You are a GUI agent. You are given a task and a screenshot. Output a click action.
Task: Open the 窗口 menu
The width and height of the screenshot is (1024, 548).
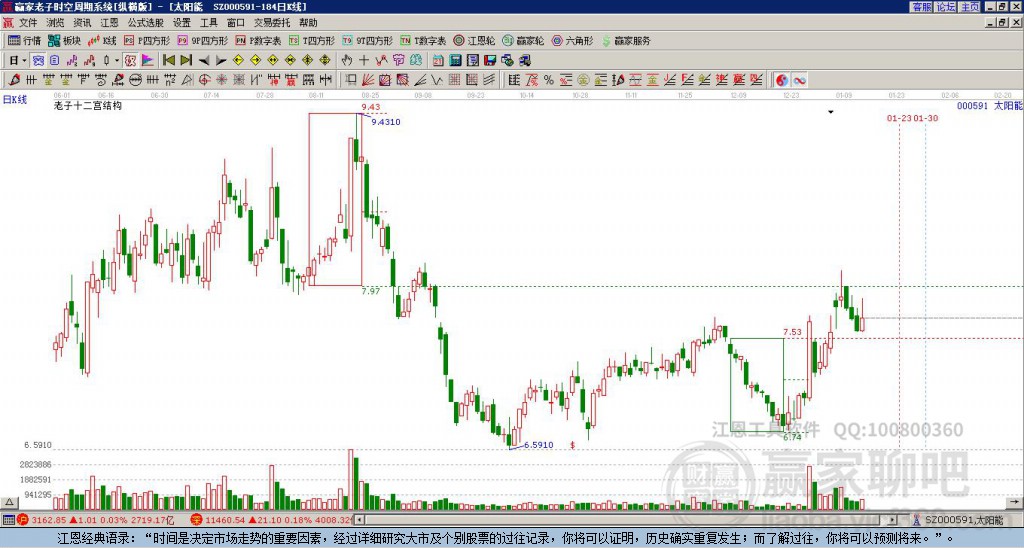[236, 23]
